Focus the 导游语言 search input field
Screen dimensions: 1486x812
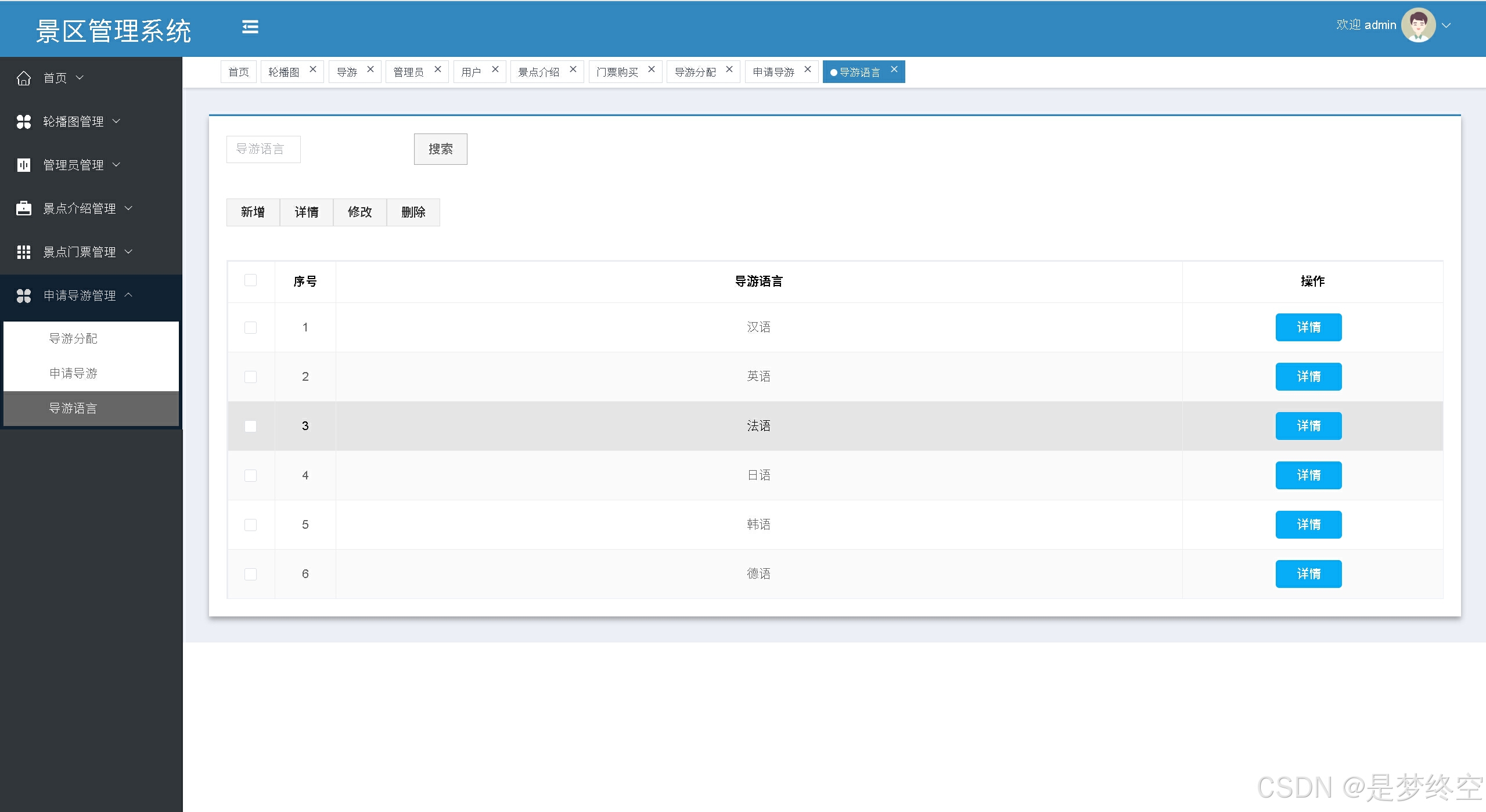[x=263, y=149]
